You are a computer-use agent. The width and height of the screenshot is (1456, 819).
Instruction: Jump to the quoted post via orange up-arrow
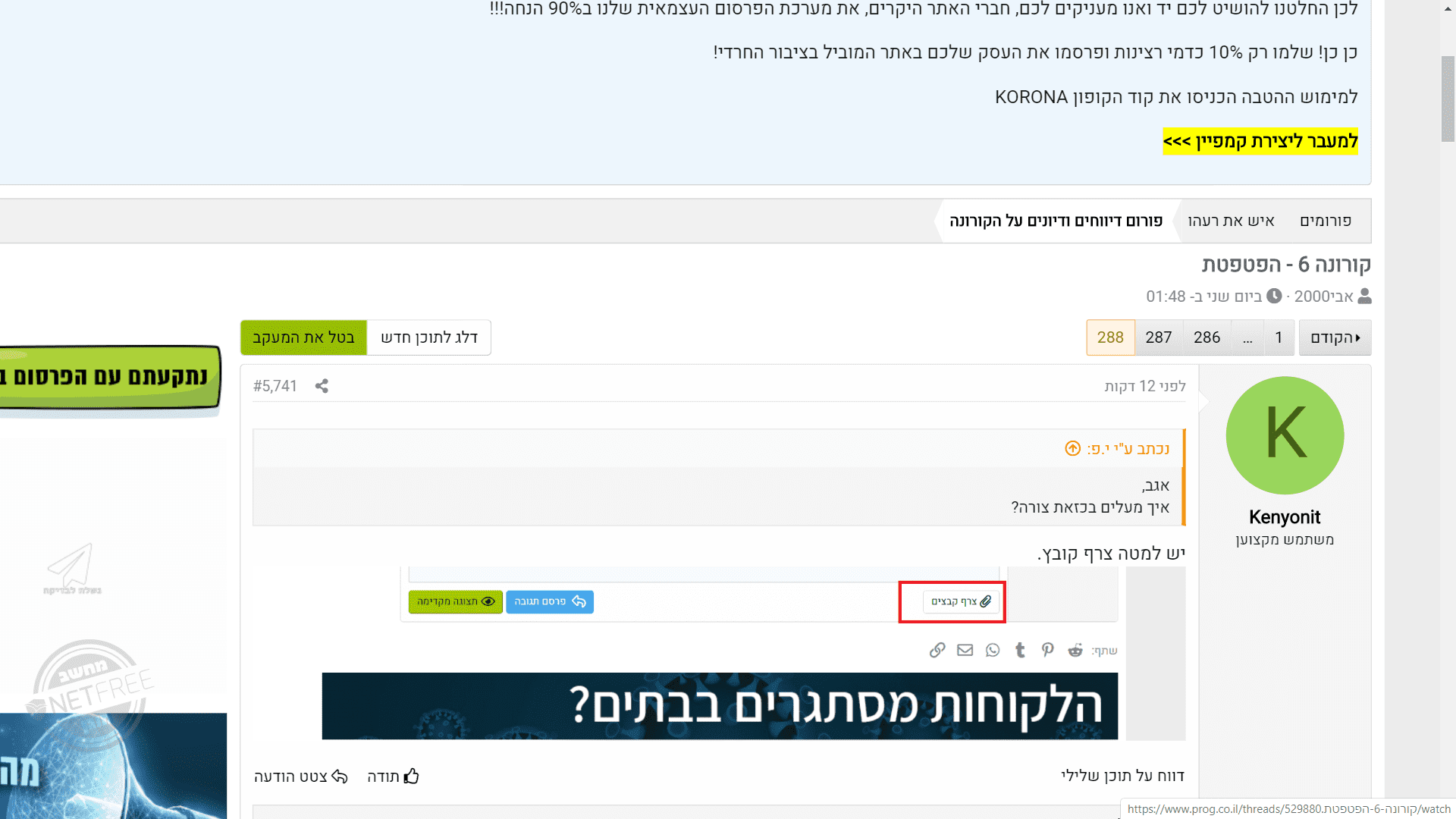(x=1072, y=449)
